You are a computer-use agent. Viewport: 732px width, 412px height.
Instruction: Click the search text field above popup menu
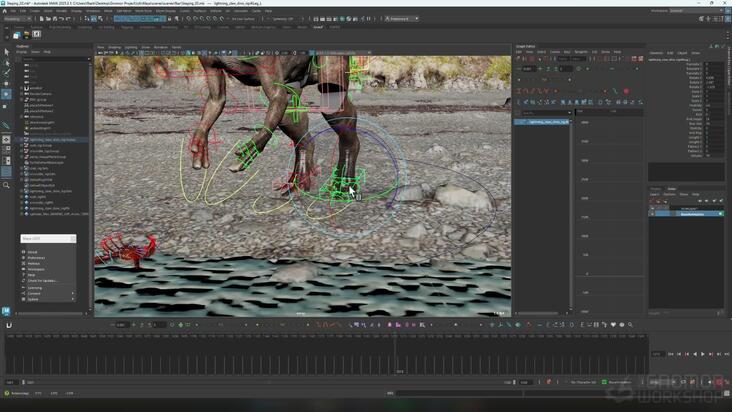tap(48, 238)
